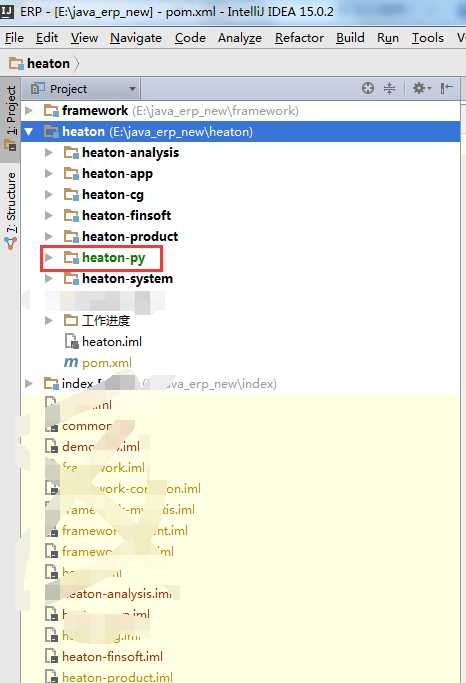Toggle the 7: Structure side tab
This screenshot has height=683, width=466.
[x=10, y=209]
